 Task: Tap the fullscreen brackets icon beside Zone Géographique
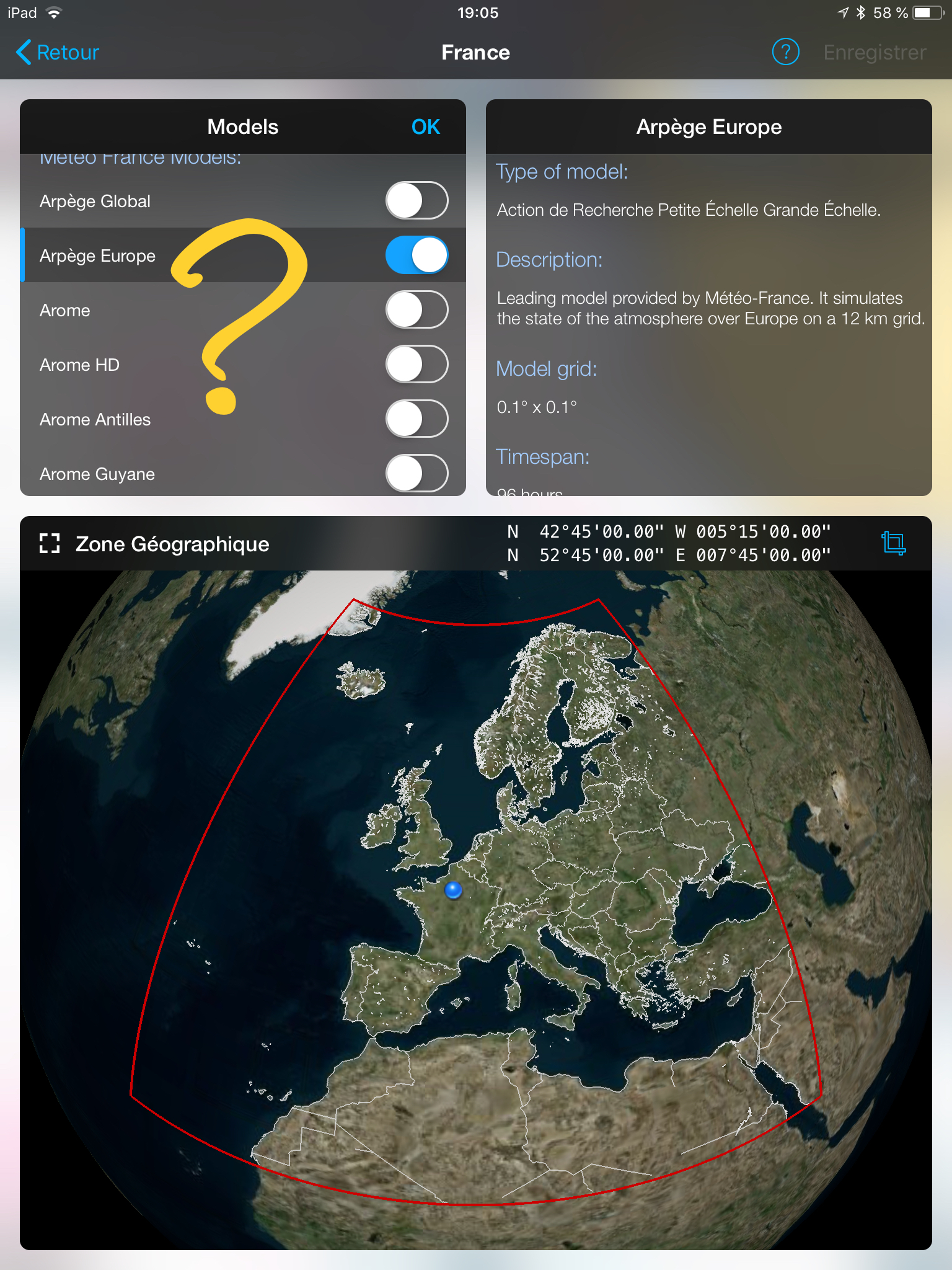point(50,544)
